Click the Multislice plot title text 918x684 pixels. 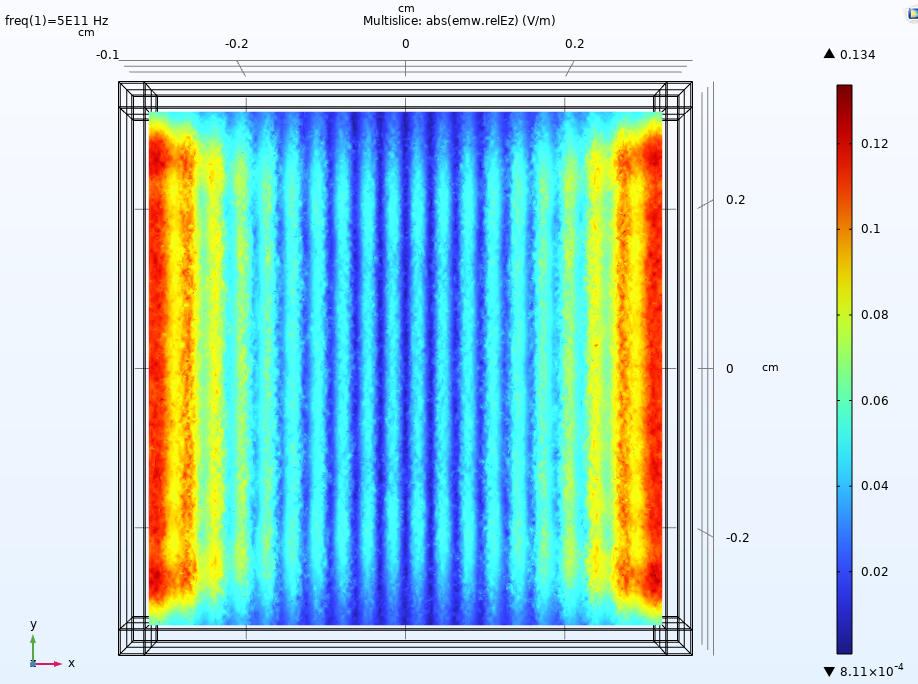[459, 21]
